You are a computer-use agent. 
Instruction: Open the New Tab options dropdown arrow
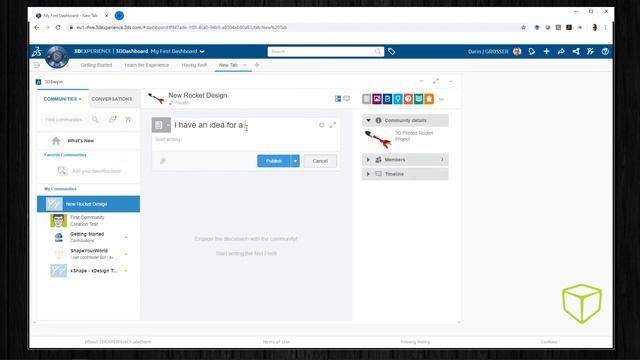(x=245, y=65)
